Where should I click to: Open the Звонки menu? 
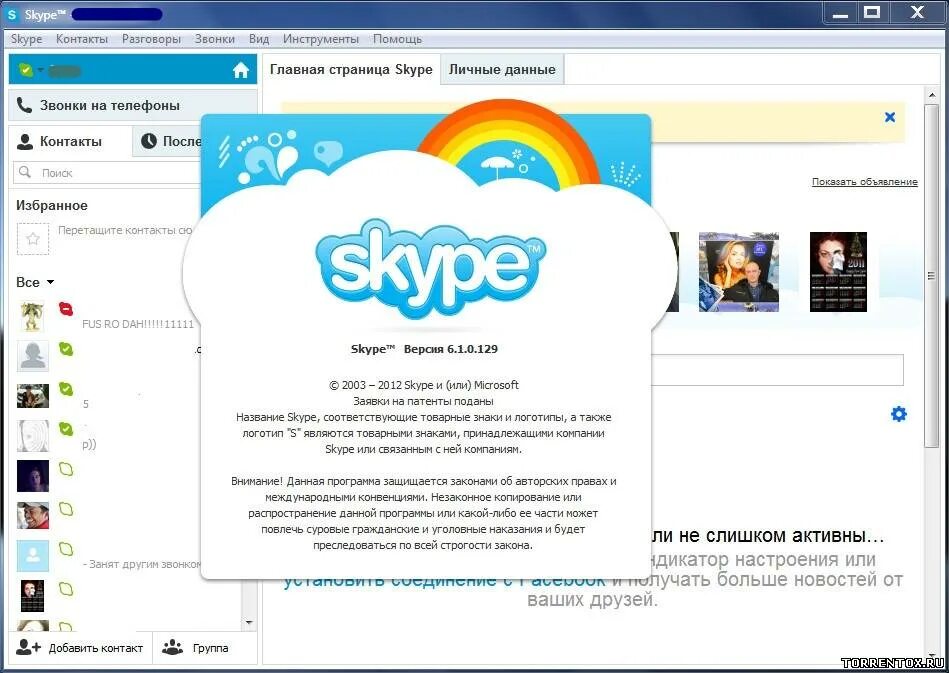coord(215,39)
